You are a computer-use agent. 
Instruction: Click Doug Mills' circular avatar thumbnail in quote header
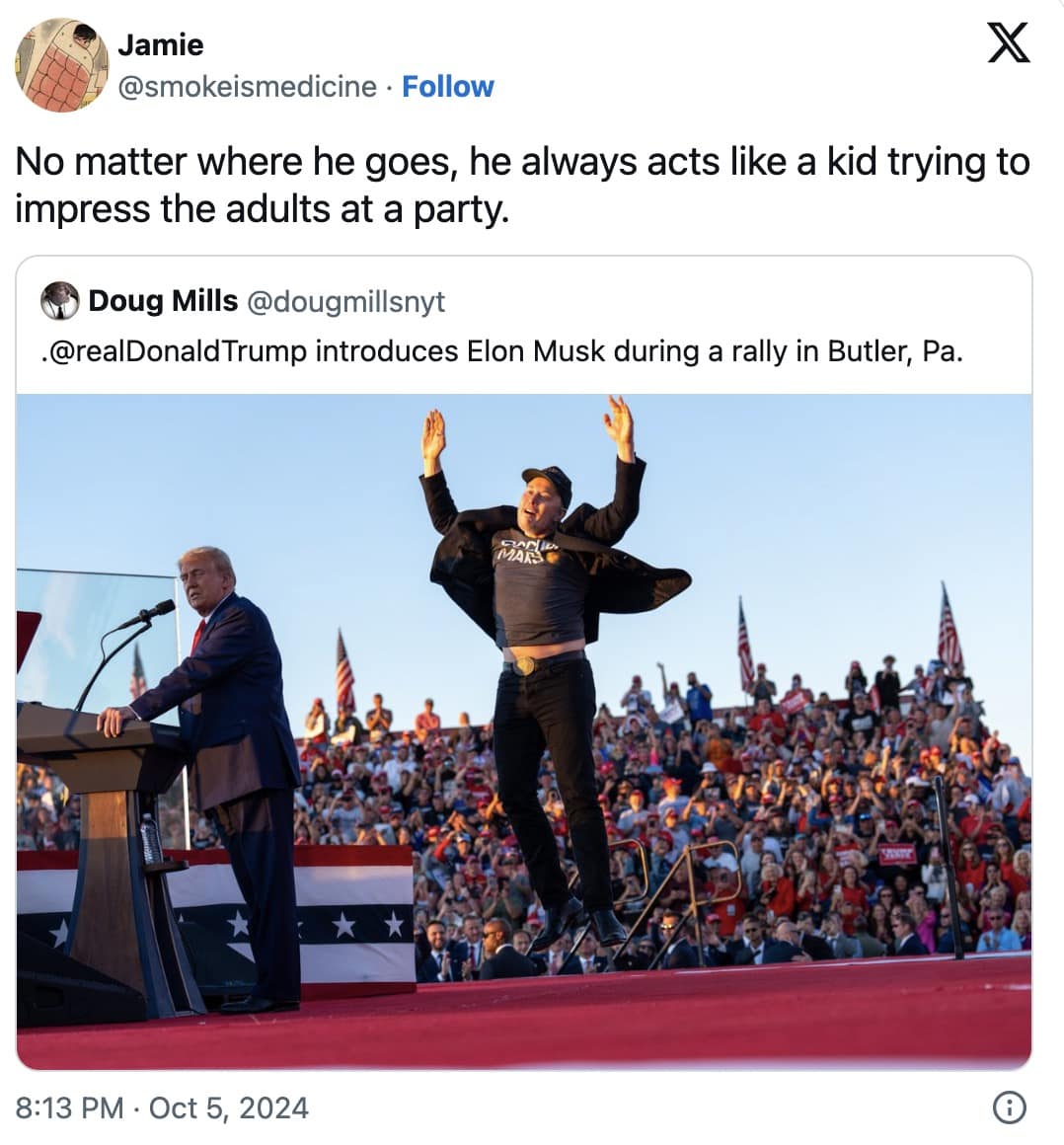coord(58,301)
